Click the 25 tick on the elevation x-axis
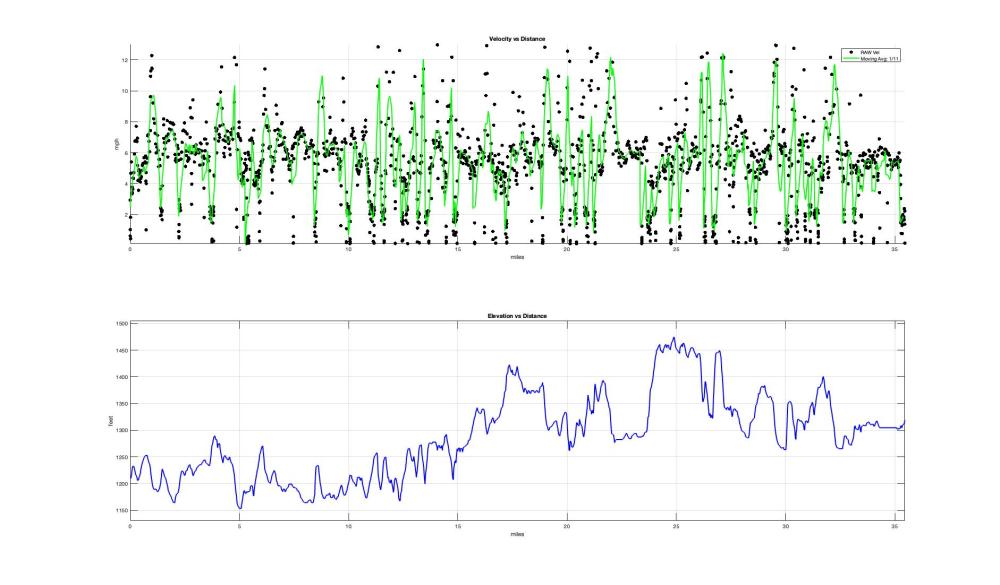1000x585 pixels. (676, 526)
